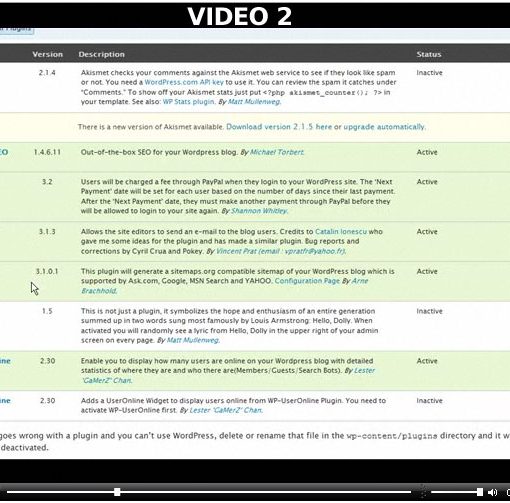Open Lester Chan link in UserOnline Widget row
The width and height of the screenshot is (510, 503).
226,410
